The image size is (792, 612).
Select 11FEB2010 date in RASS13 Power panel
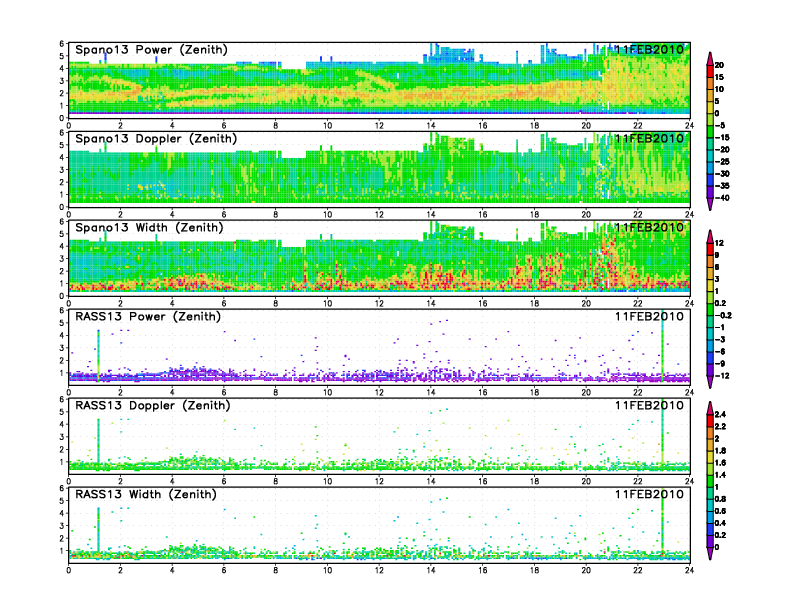[x=649, y=317]
